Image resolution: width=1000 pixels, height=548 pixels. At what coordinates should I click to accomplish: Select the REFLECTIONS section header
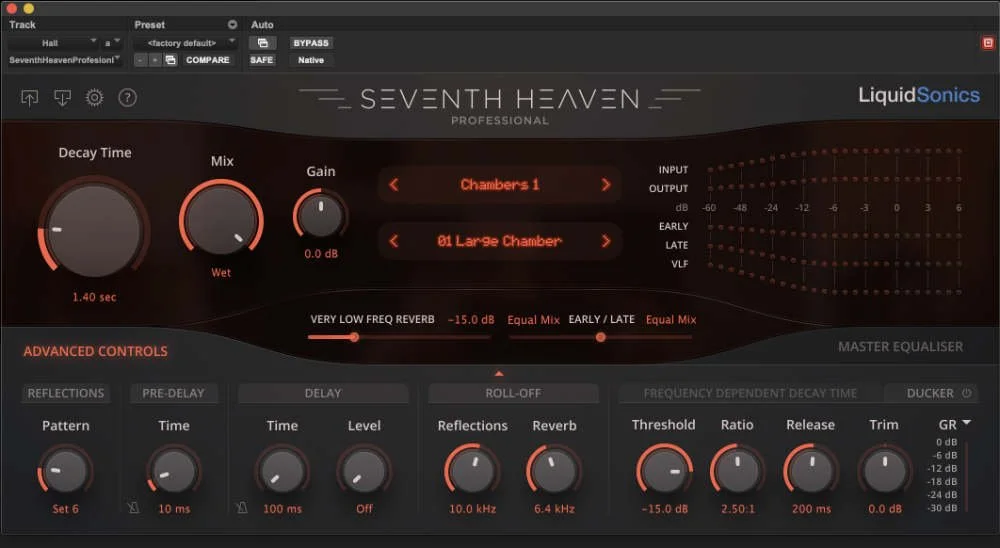pyautogui.click(x=66, y=394)
